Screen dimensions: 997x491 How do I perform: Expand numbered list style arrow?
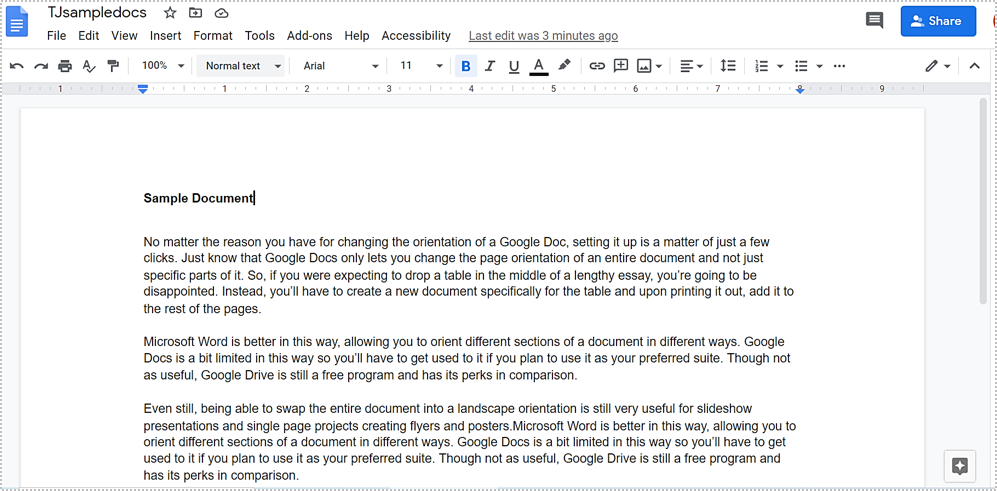point(780,66)
